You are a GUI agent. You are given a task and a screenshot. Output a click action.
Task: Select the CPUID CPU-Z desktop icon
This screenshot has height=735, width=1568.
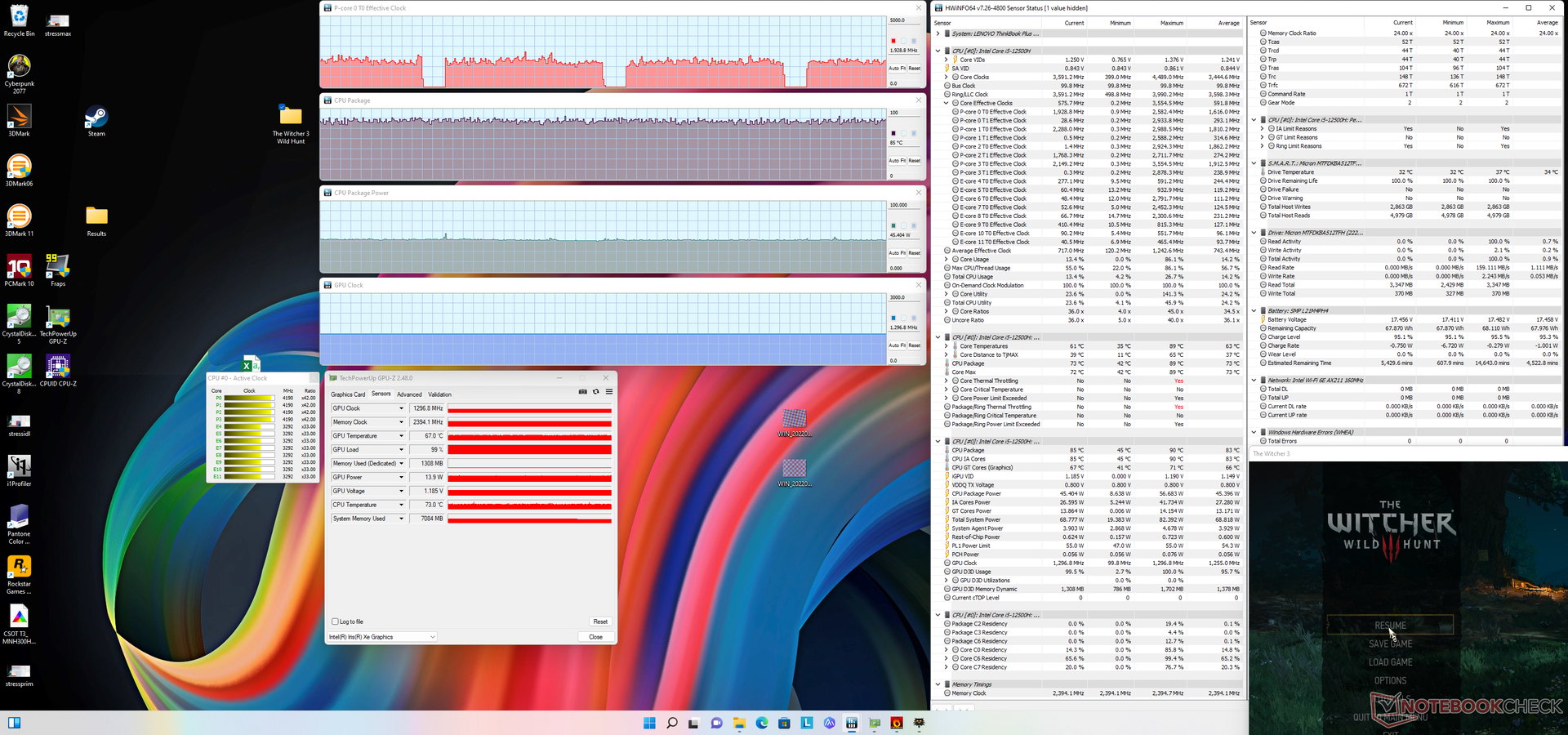[x=58, y=371]
